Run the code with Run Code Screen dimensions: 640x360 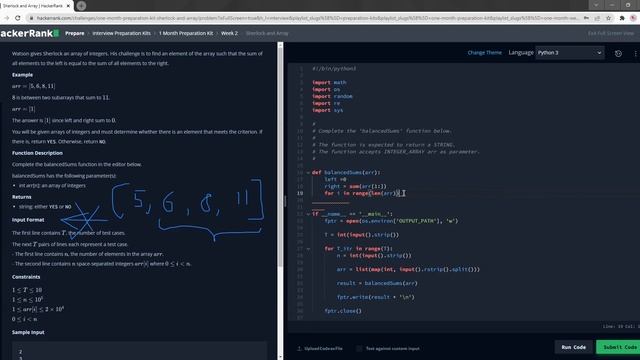point(573,347)
